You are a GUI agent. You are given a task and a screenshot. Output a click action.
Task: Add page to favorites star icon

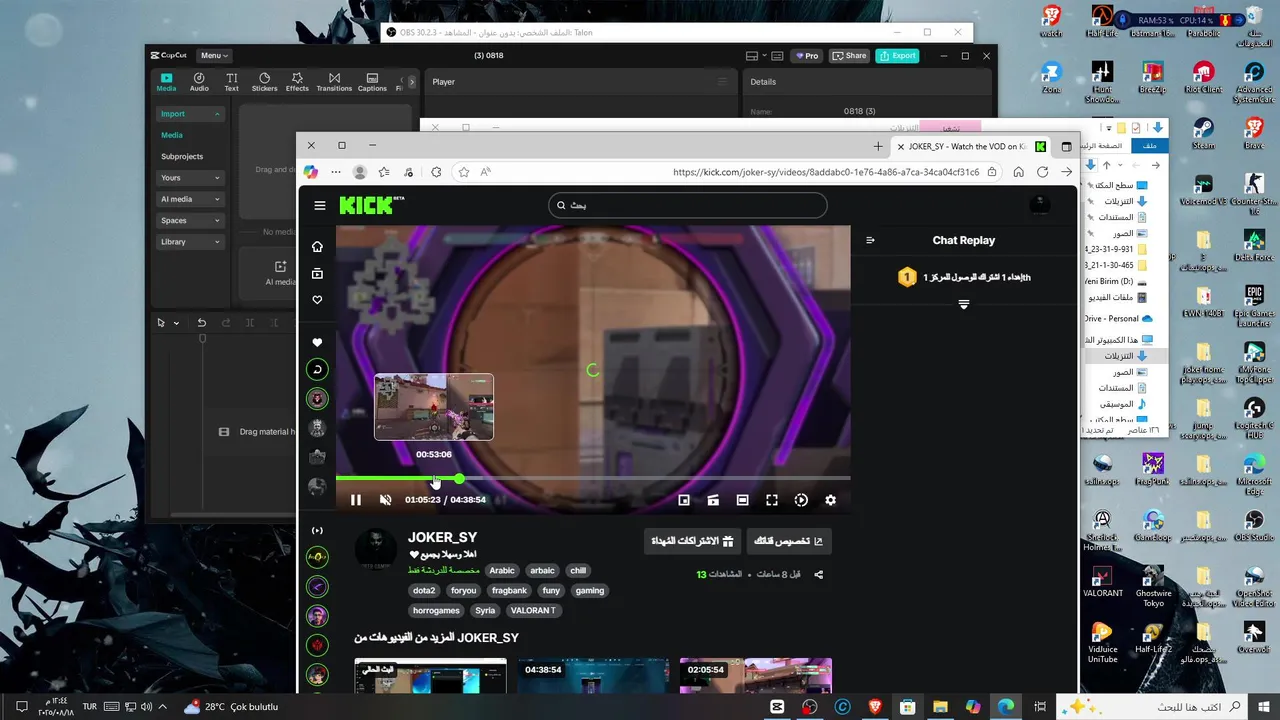tap(464, 172)
